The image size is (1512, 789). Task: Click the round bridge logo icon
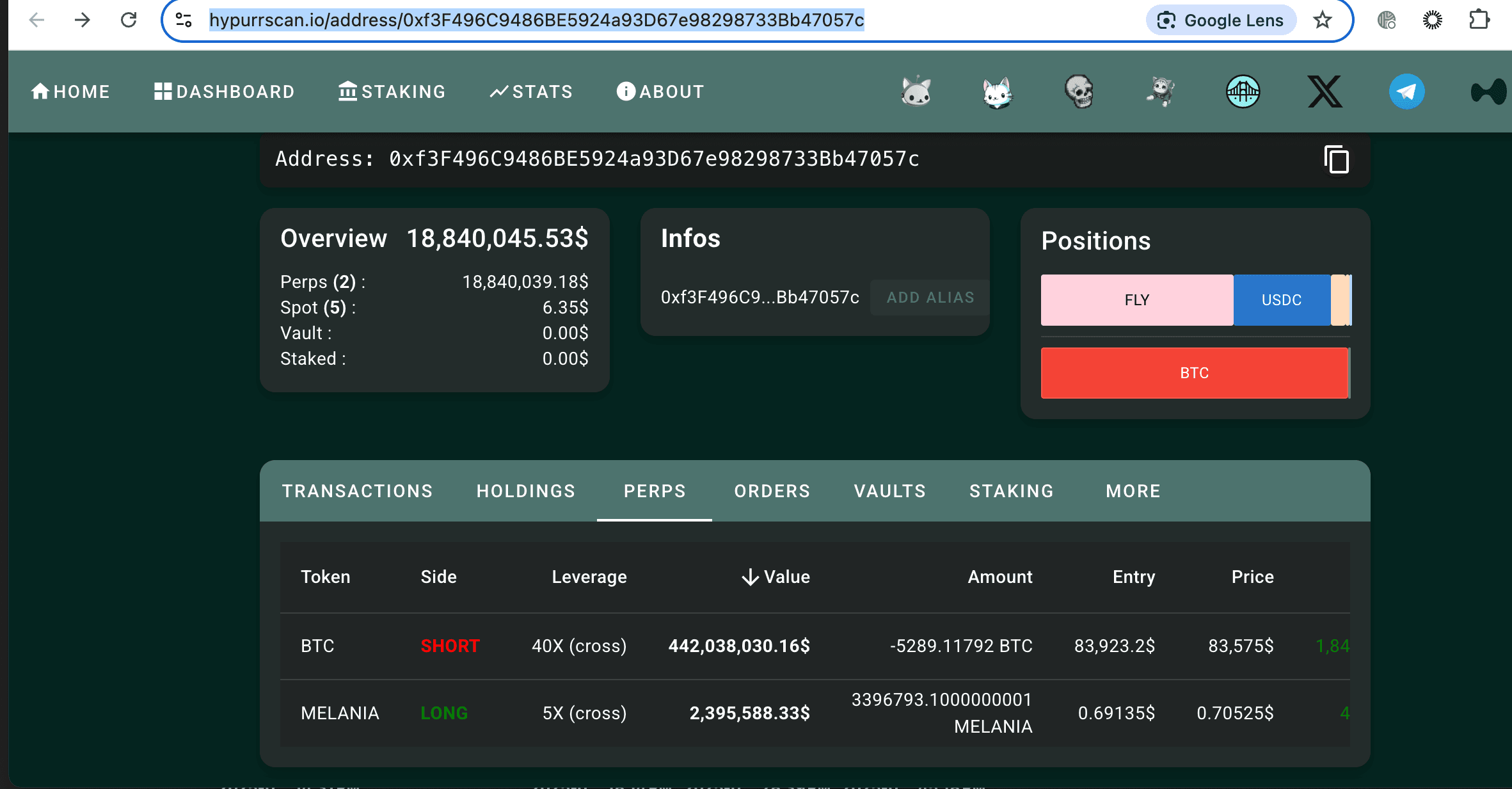[x=1243, y=92]
